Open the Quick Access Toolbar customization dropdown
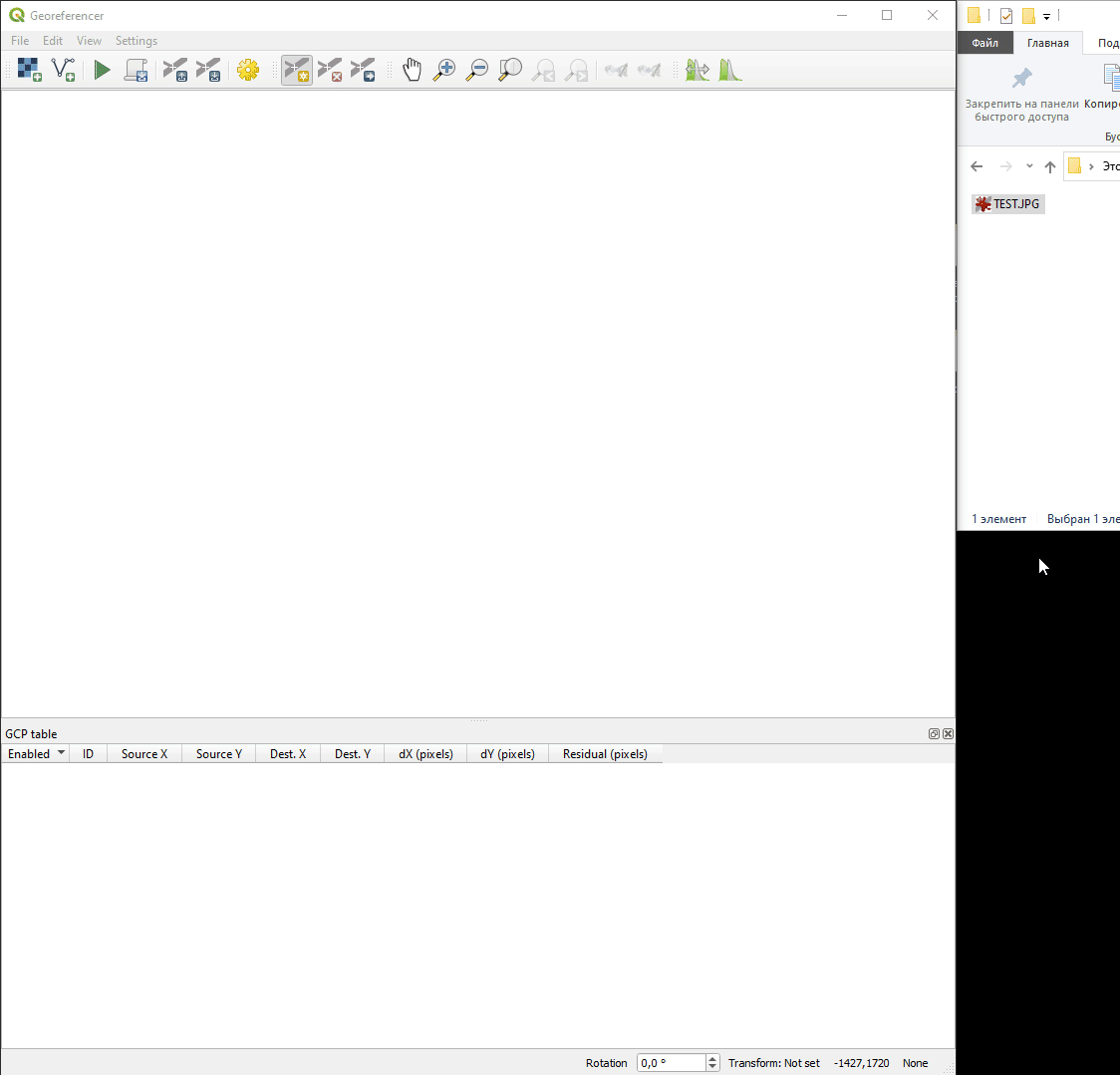 tap(1046, 15)
